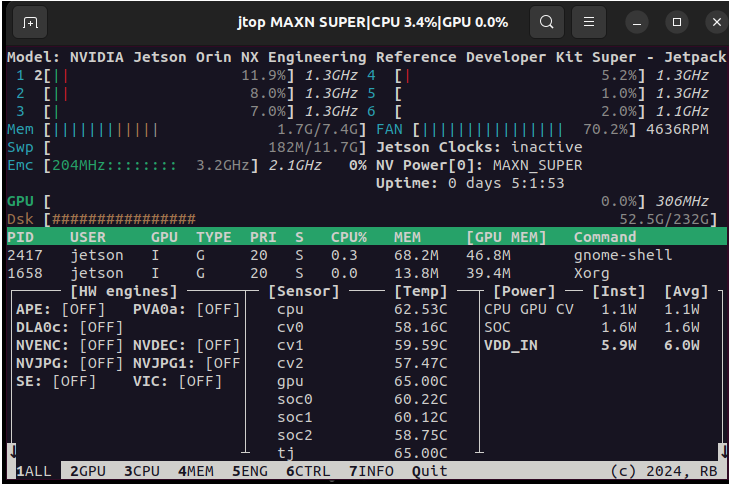The image size is (736, 491).
Task: Click the FAN speed bar
Action: [495, 129]
